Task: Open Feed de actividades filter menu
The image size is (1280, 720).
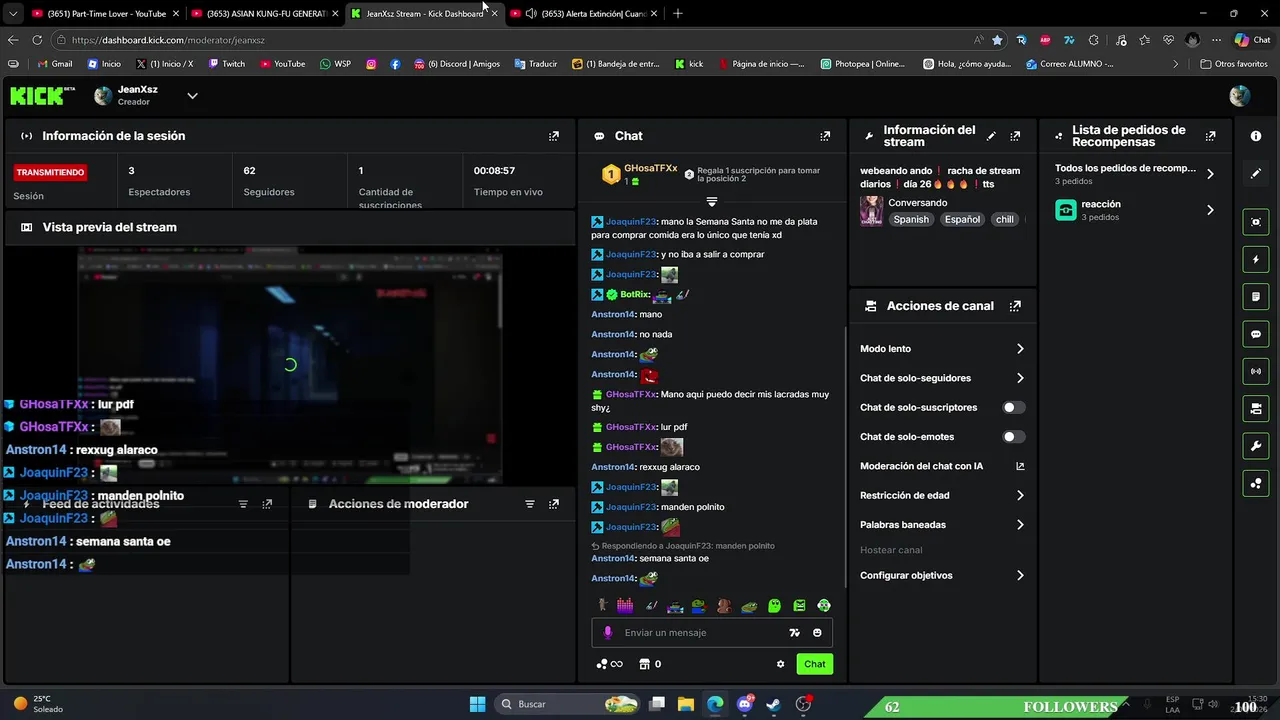Action: pyautogui.click(x=243, y=504)
